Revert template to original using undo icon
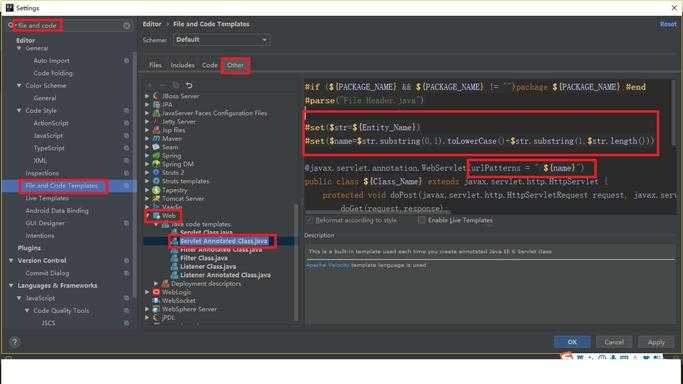This screenshot has width=683, height=384. pos(189,85)
